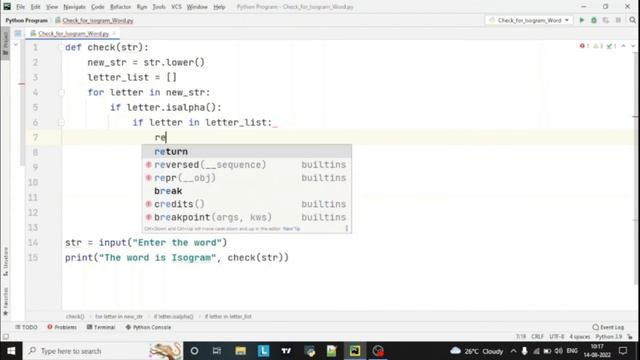Open the File menu
Screen dimensions: 640x360
tap(20, 7)
